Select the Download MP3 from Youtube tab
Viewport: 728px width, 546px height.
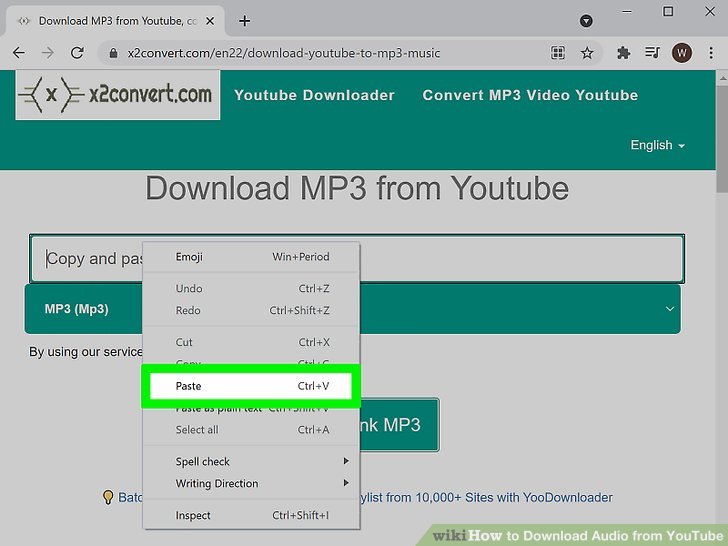(x=115, y=21)
